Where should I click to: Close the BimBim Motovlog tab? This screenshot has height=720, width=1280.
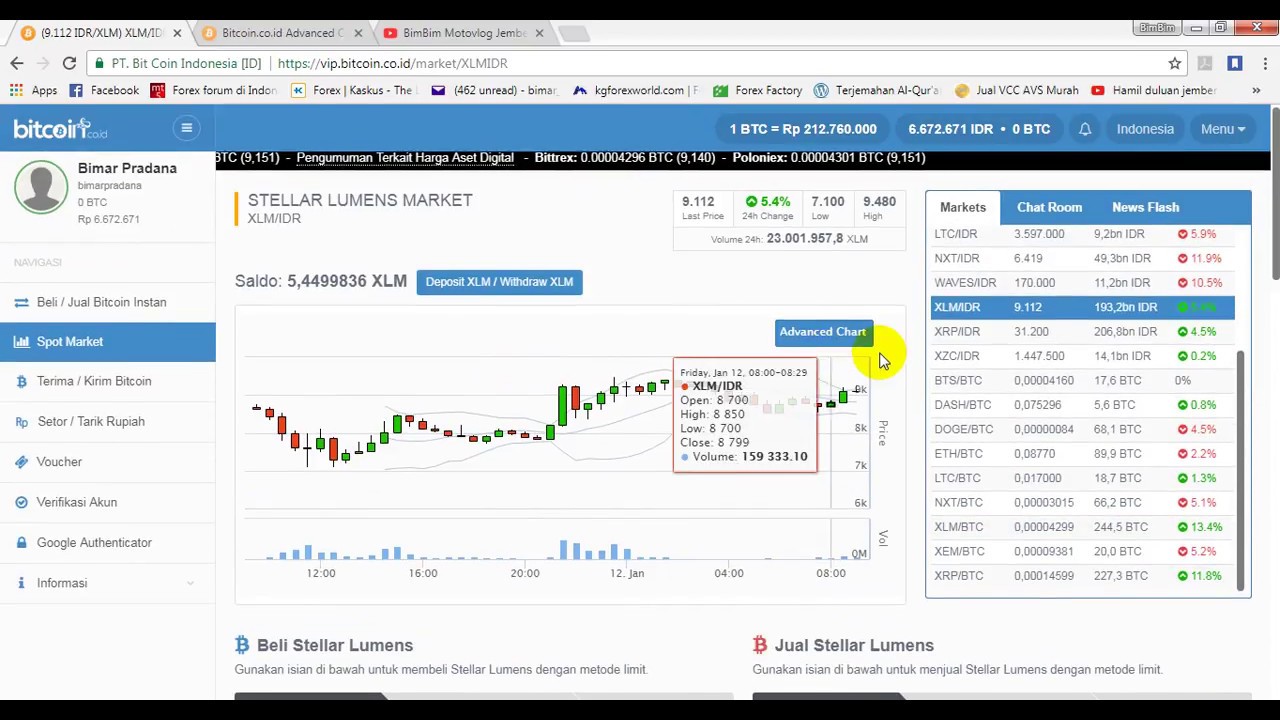pos(539,33)
